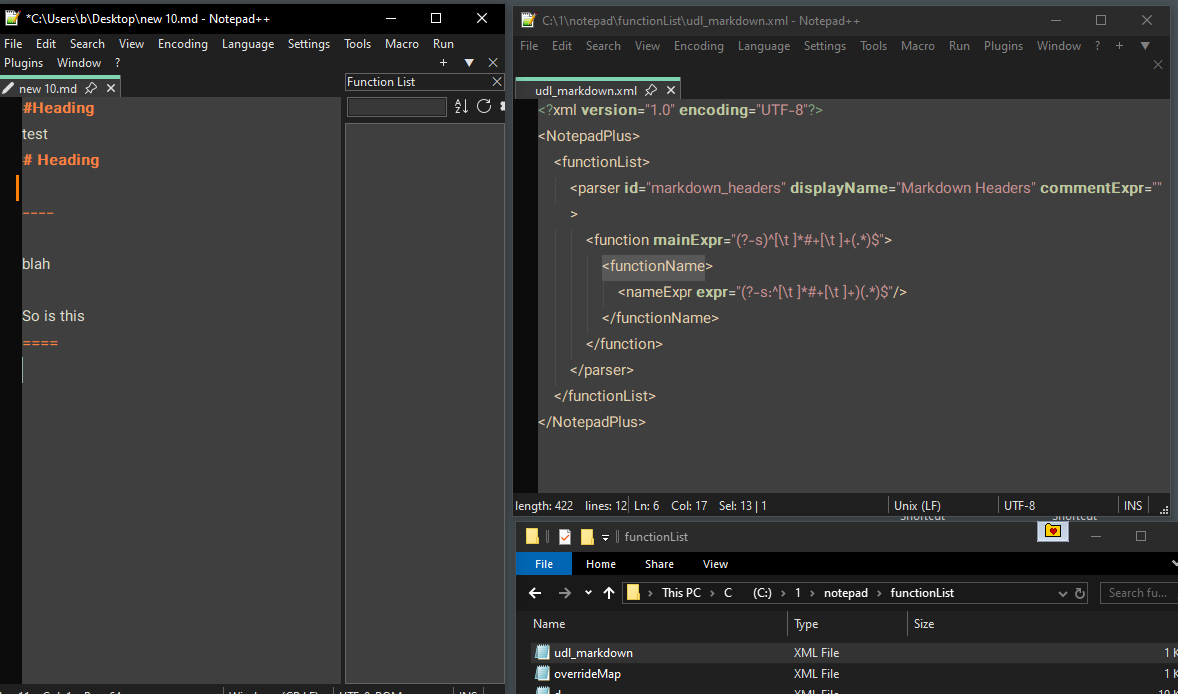This screenshot has width=1178, height=694.
Task: Open Encoding menu in left Notepad++
Action: coord(183,44)
